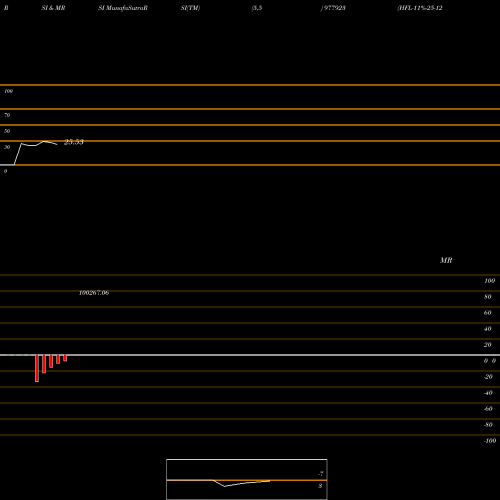
Task: Click the 'HFL-11%-25-12' header text
Action: tap(420, 8)
